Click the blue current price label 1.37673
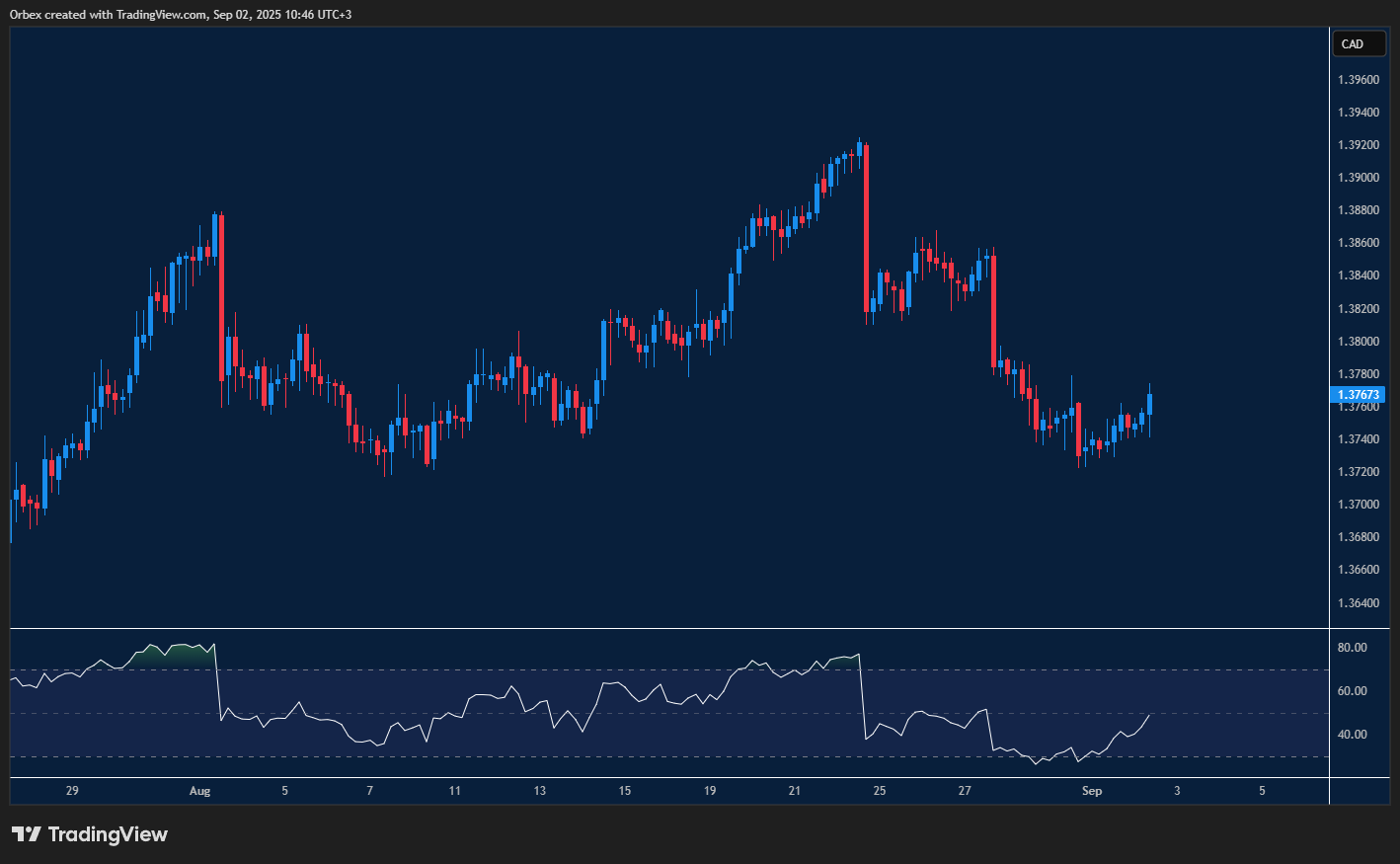This screenshot has height=864, width=1400. tap(1358, 394)
